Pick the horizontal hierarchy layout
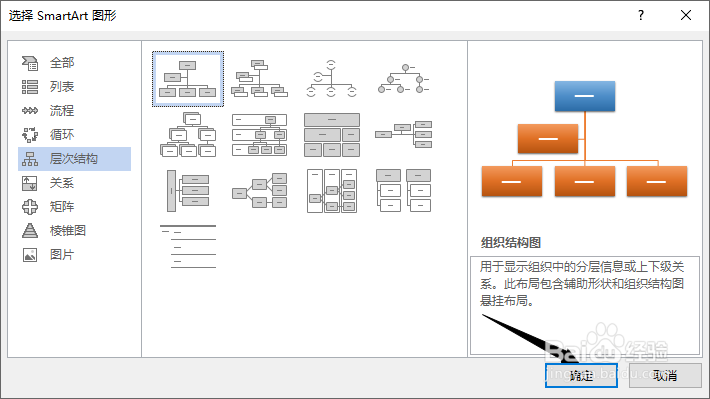710x399 pixels. click(x=259, y=191)
